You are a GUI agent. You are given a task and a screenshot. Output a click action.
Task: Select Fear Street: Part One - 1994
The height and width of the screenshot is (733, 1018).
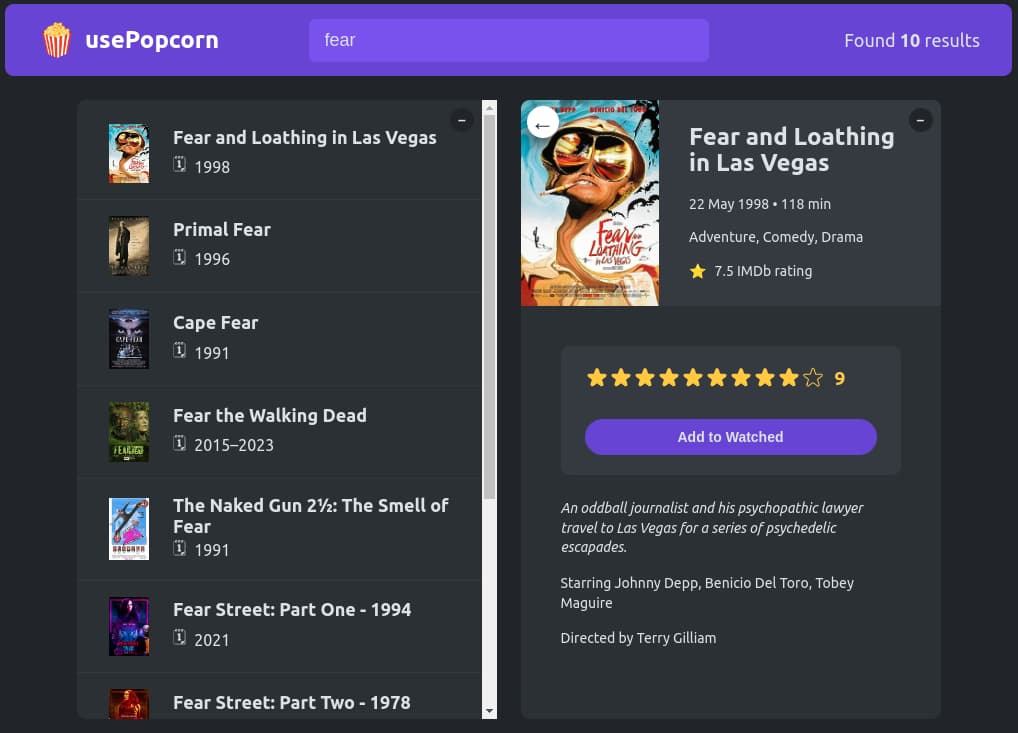(x=279, y=626)
